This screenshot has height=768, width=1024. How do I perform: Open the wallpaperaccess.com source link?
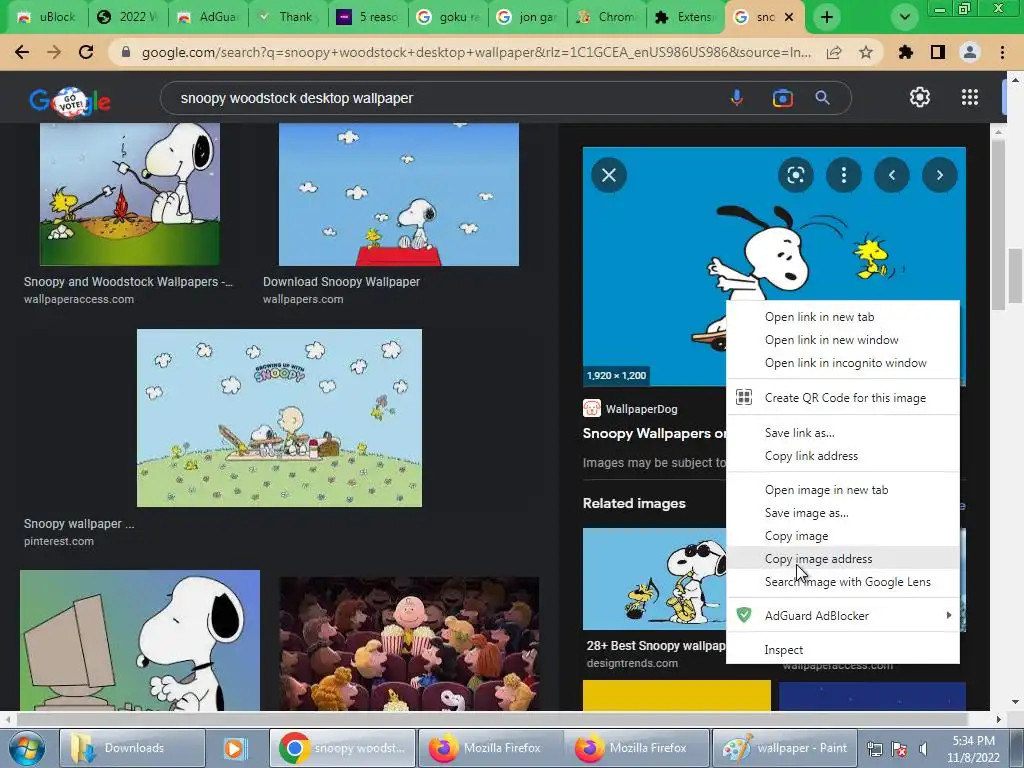[79, 299]
